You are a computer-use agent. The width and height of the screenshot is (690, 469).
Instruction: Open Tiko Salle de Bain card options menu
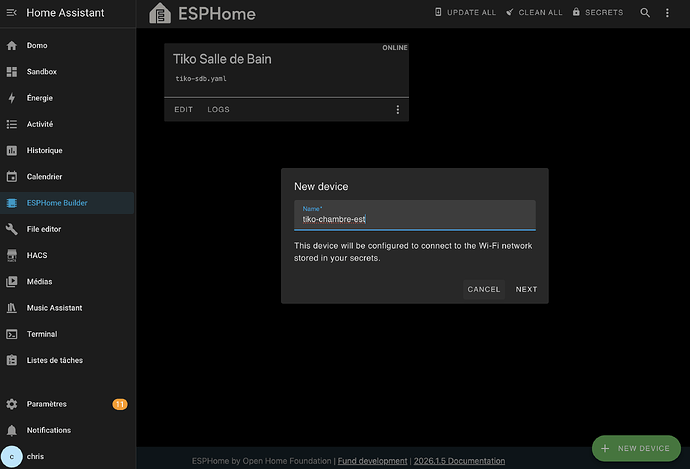point(397,110)
